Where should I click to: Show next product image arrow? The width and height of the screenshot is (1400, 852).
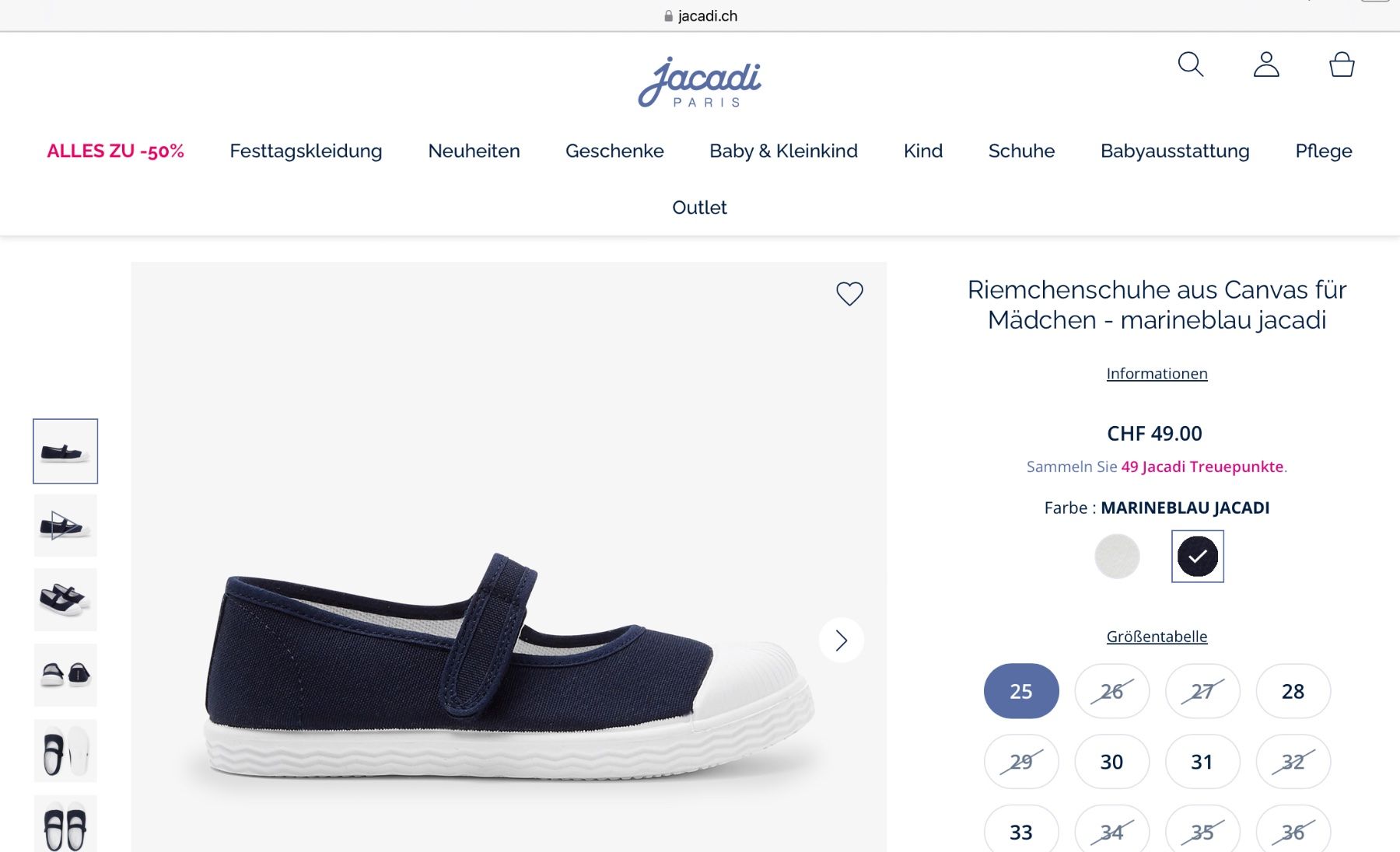tap(841, 640)
